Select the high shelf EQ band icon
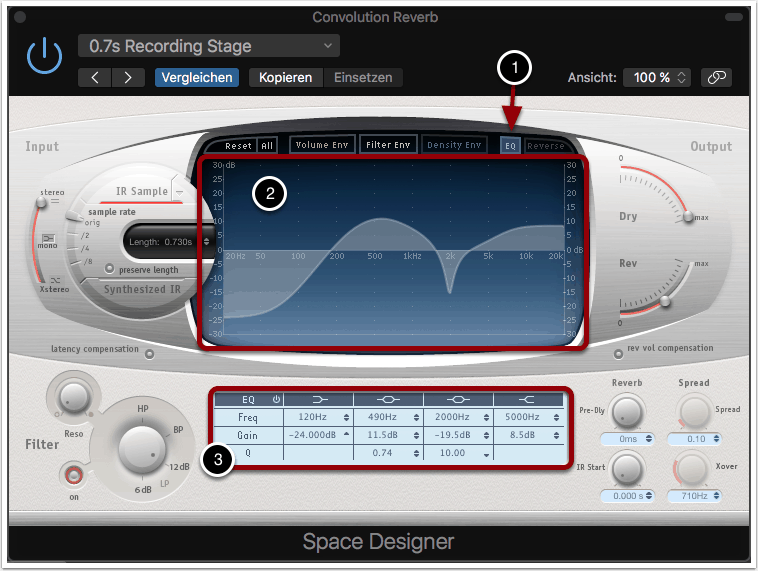The image size is (758, 571). (x=526, y=399)
